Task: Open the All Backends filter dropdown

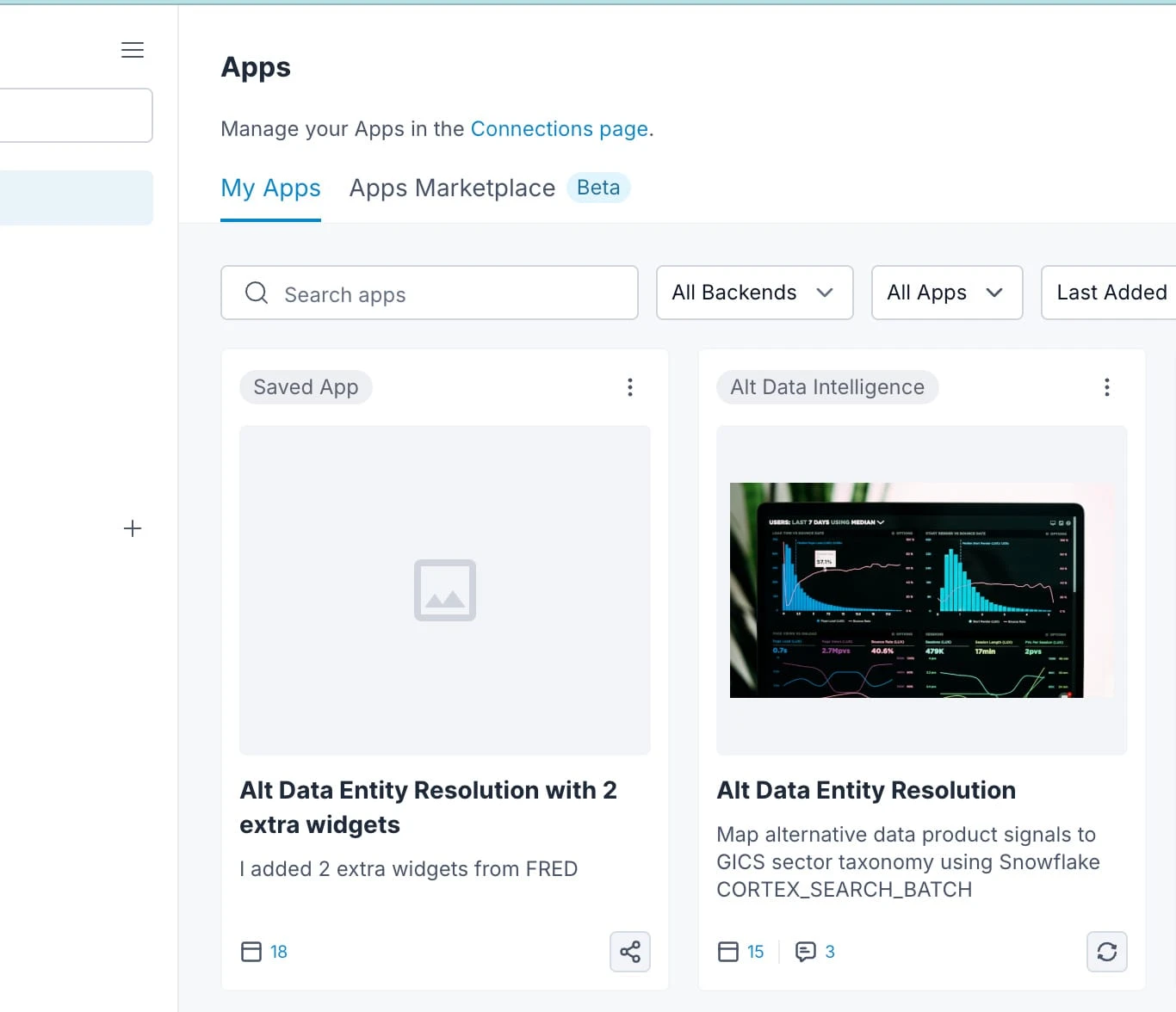Action: [753, 293]
